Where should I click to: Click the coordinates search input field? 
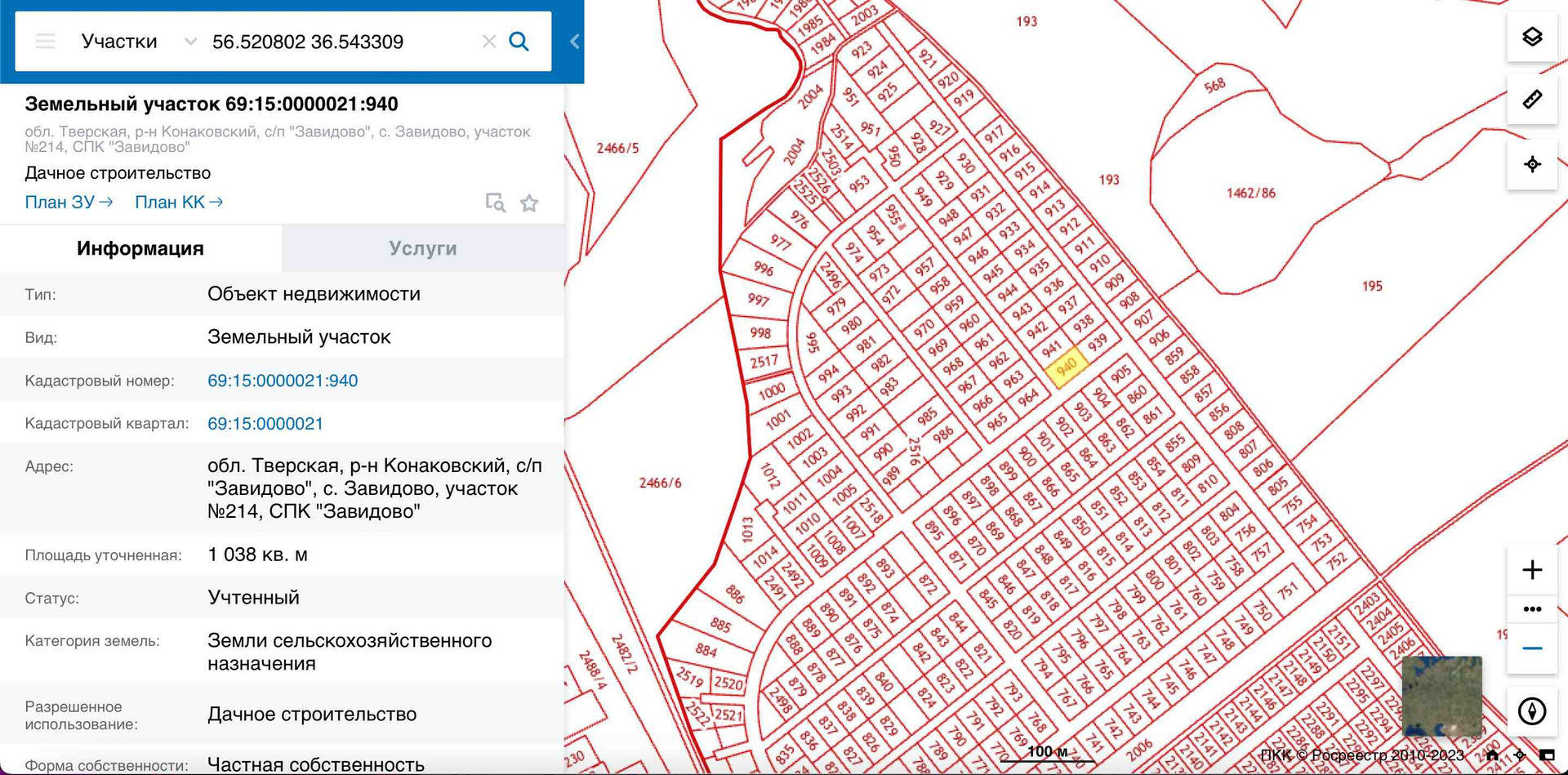click(339, 42)
